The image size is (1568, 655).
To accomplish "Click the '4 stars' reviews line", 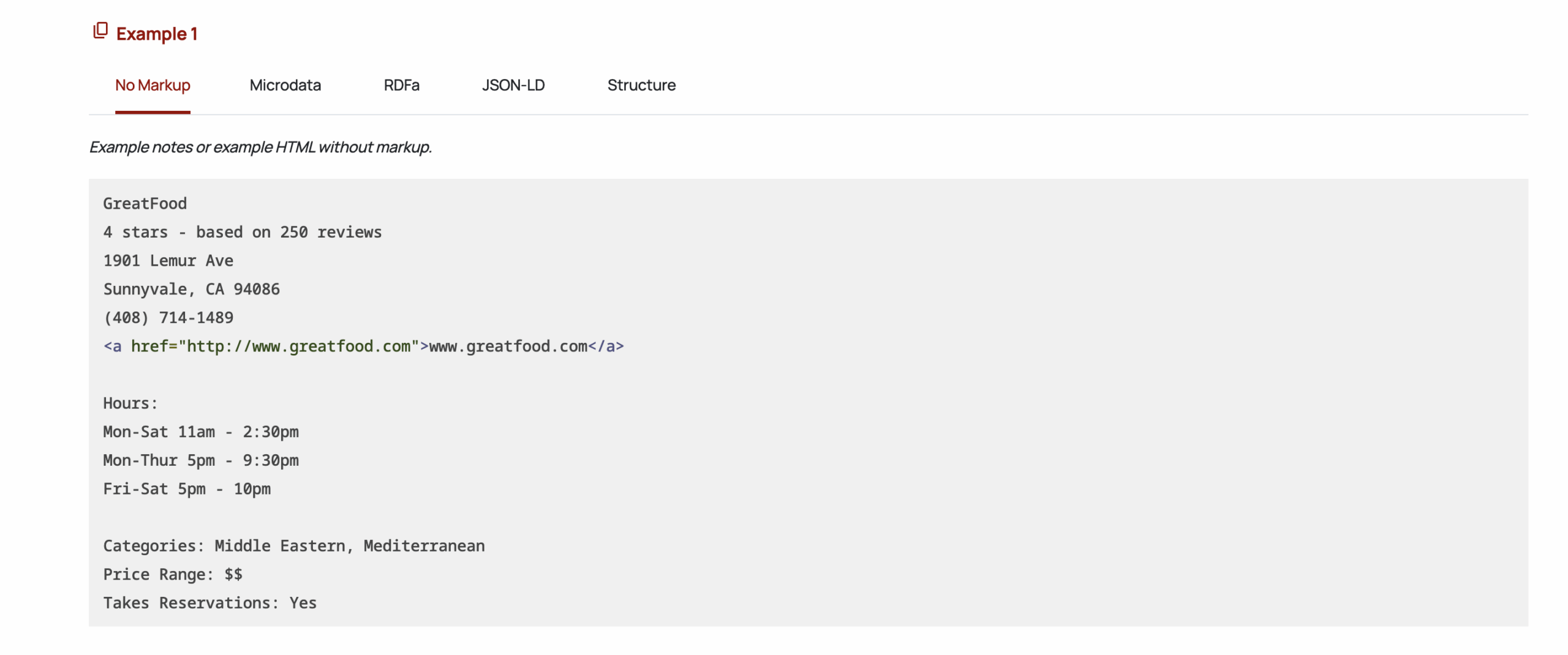I will 242,232.
